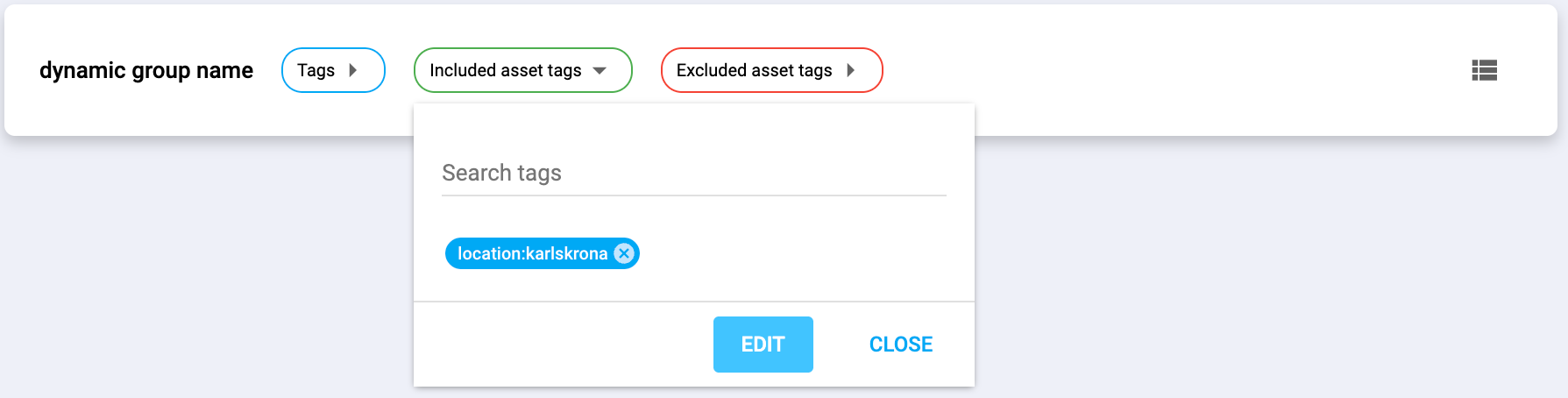Click the Tags label text

click(x=316, y=70)
